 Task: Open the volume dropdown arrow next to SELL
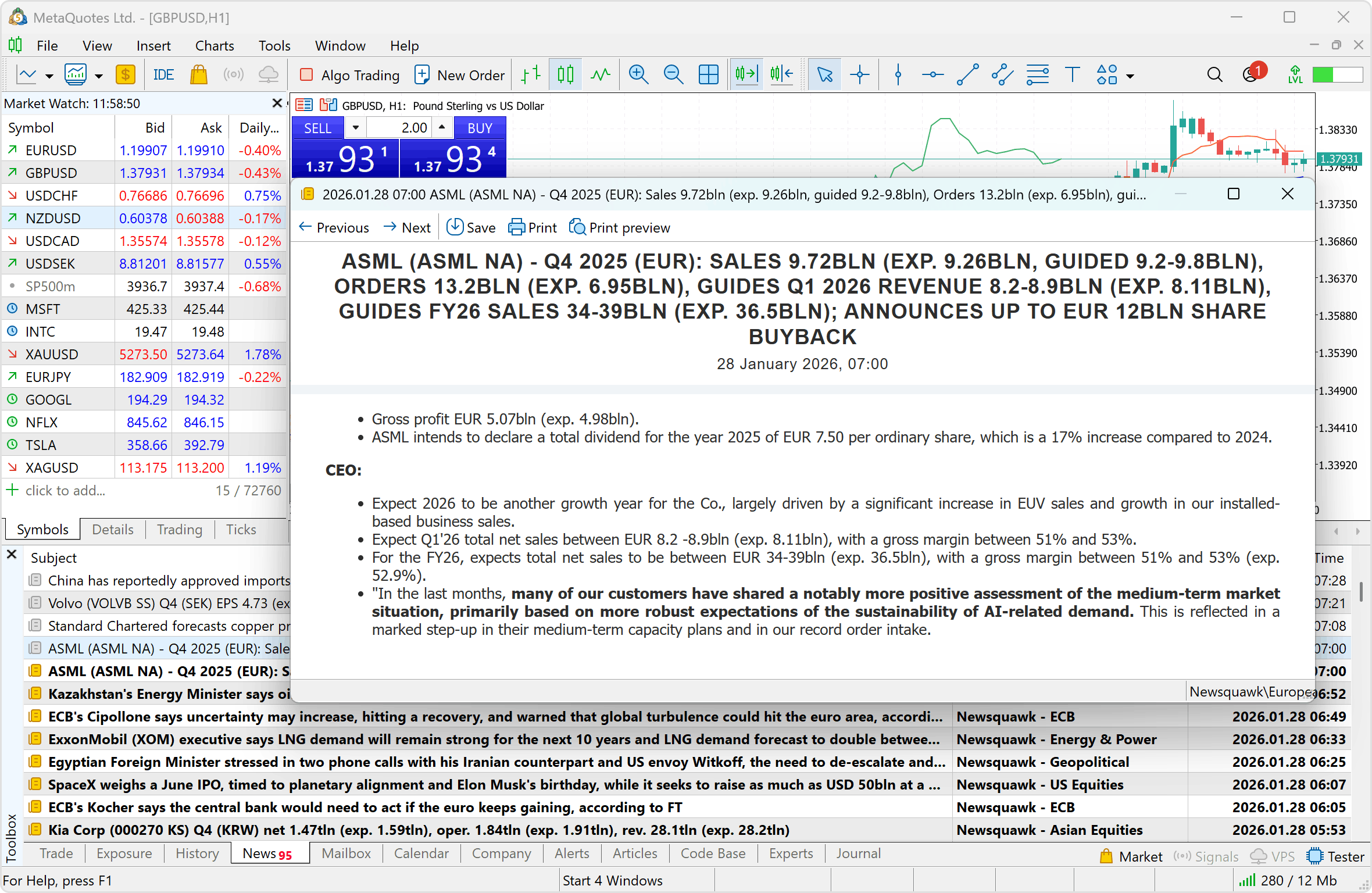point(356,127)
